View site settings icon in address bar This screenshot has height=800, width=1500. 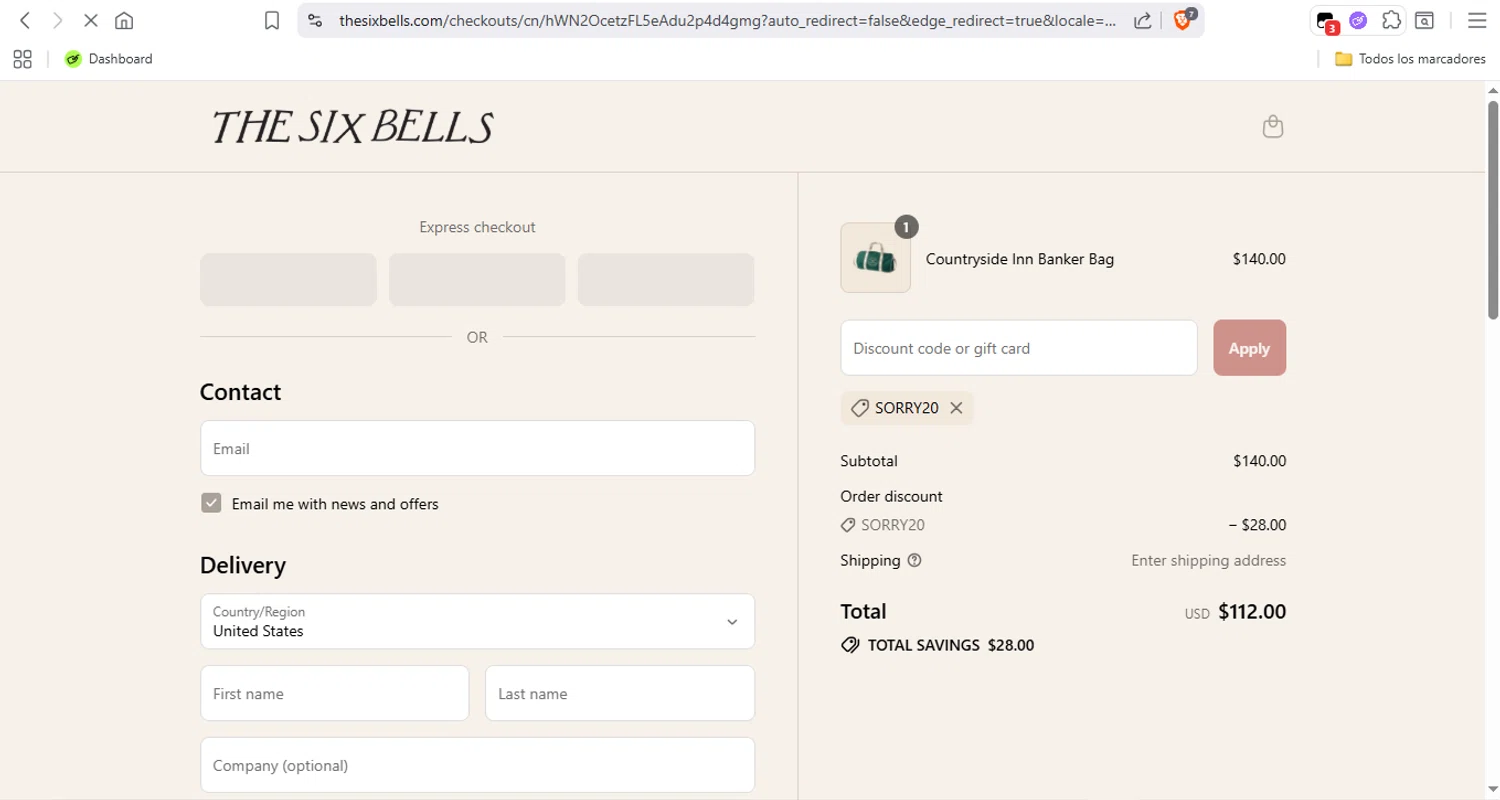click(x=315, y=20)
